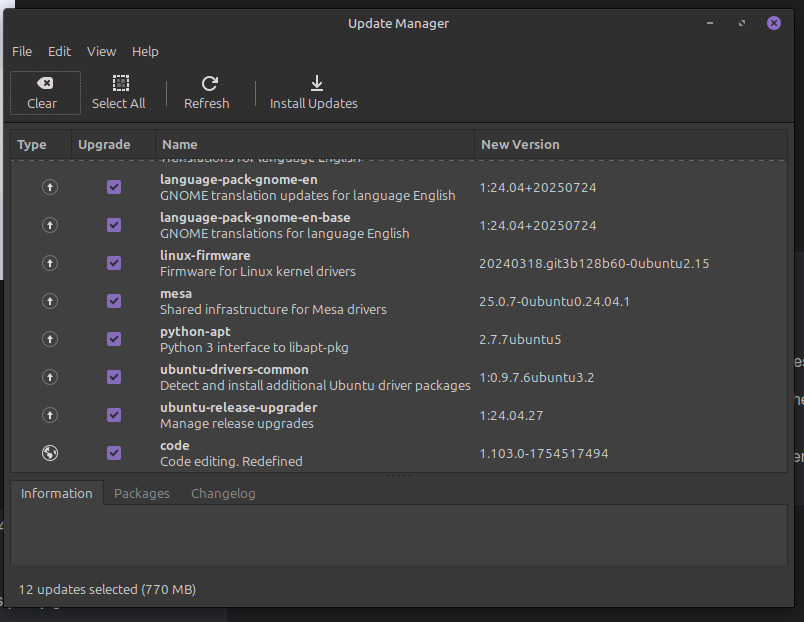Click the type icon beside python-apt
This screenshot has height=622, width=804.
click(x=50, y=339)
